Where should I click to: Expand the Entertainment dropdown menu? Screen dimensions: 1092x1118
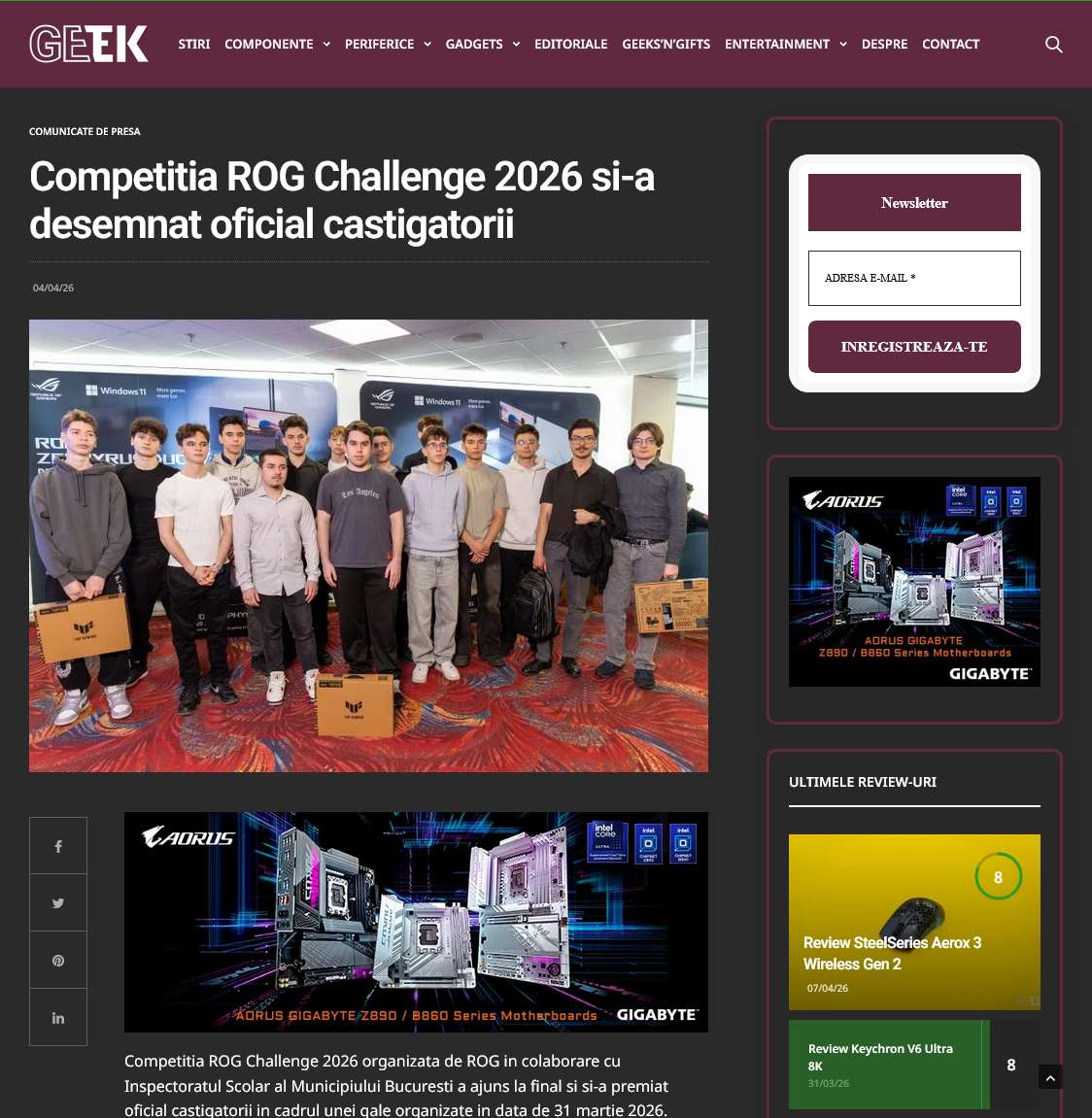click(x=785, y=45)
